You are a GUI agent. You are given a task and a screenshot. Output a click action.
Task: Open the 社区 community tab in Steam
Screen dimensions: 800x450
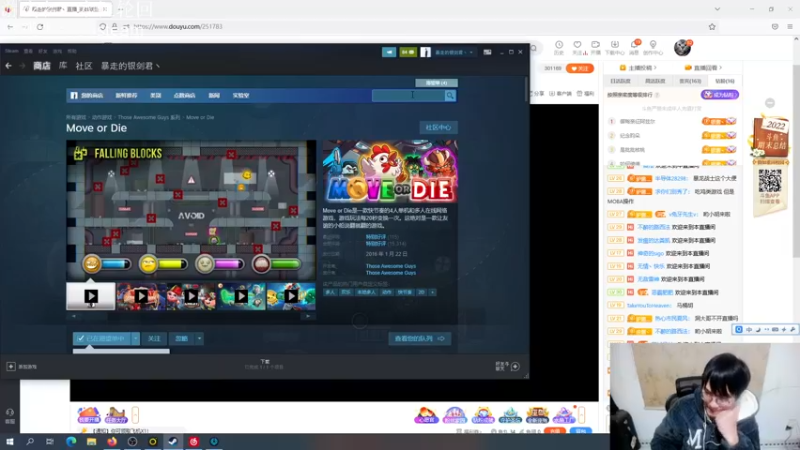pyautogui.click(x=84, y=66)
